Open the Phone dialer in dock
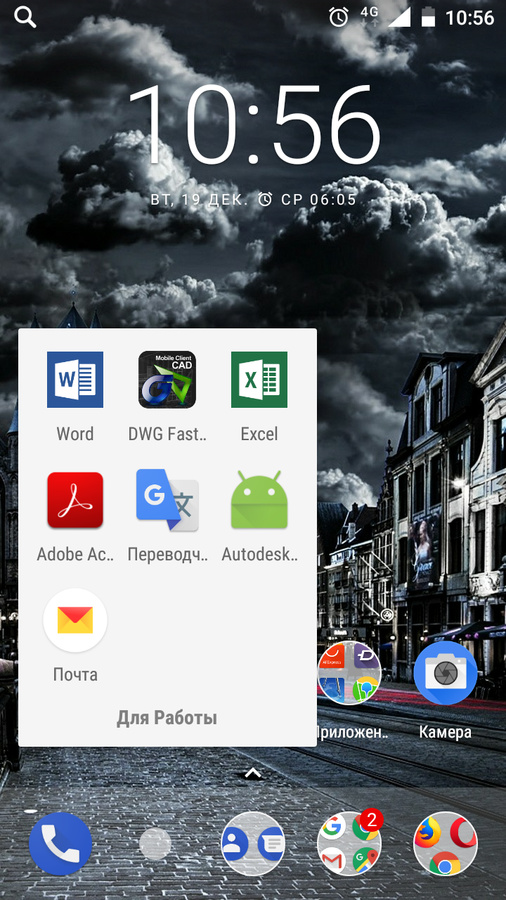Image resolution: width=506 pixels, height=900 pixels. 60,844
